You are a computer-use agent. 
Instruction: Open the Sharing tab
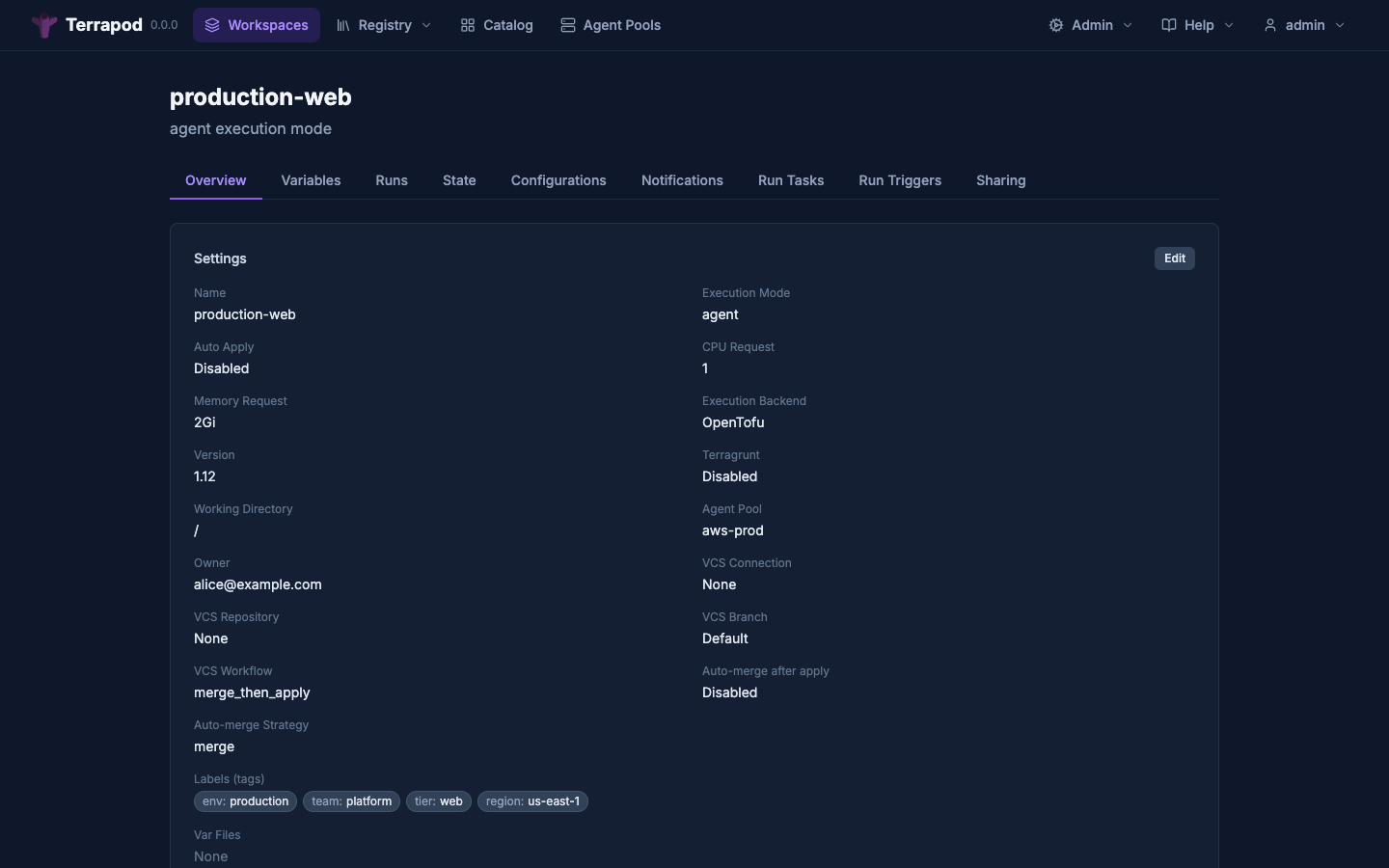click(1001, 180)
